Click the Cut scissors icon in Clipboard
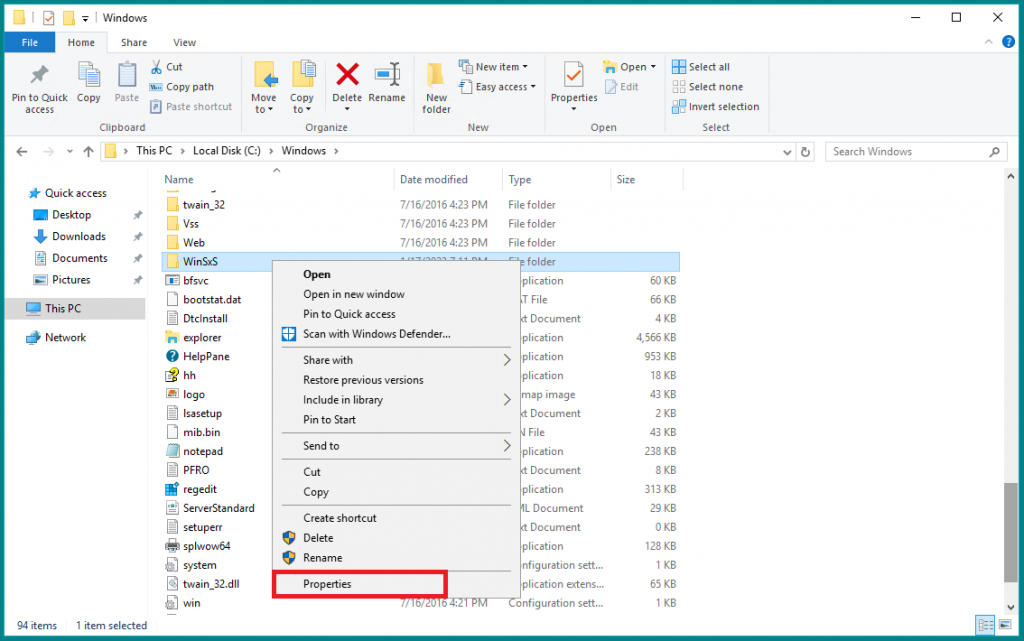1024x641 pixels. click(156, 67)
